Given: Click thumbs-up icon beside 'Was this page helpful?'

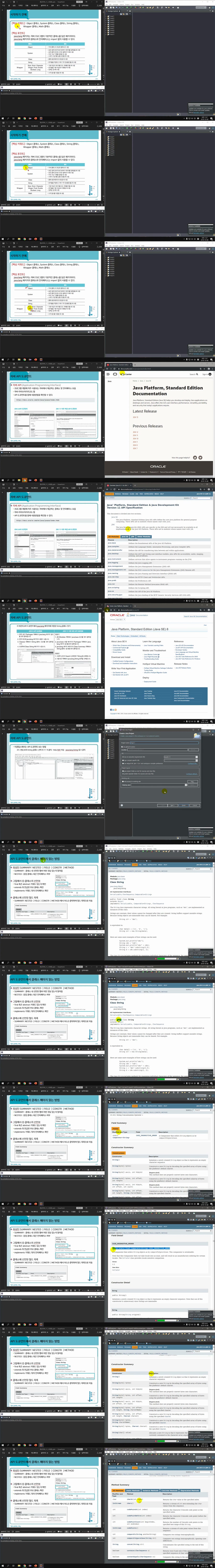Looking at the screenshot, I should coord(195,457).
